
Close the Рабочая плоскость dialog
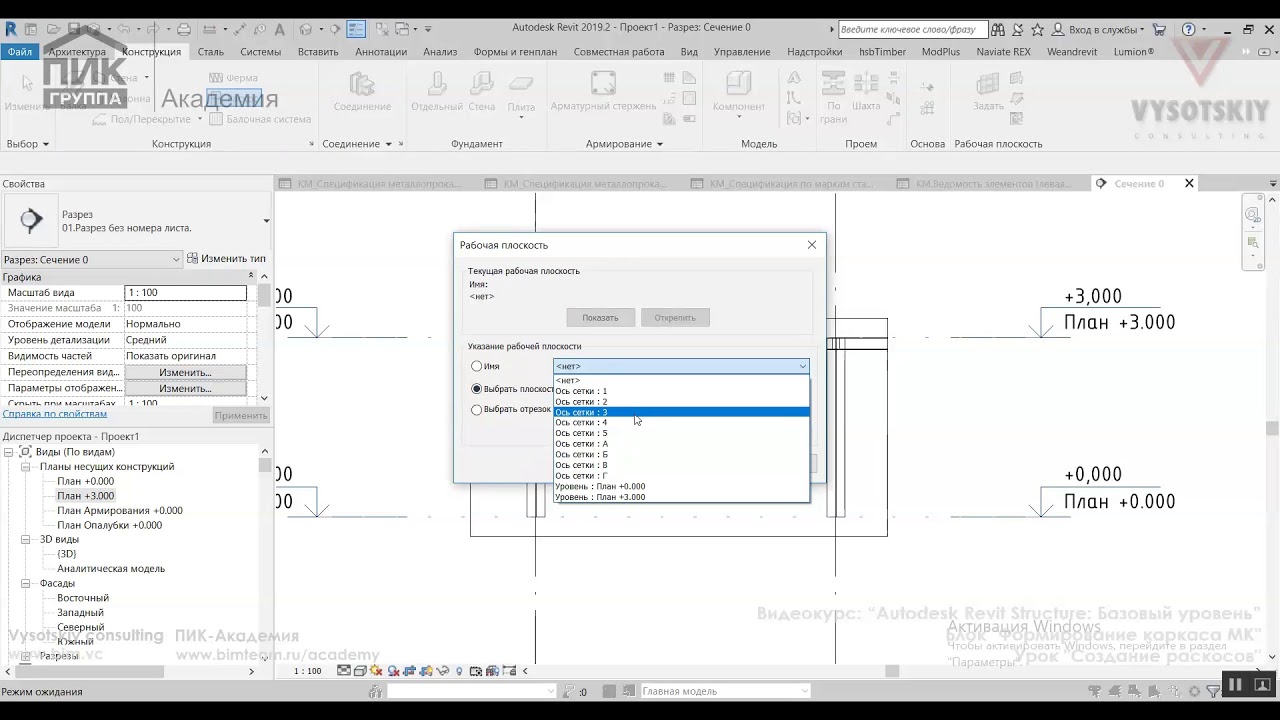coord(812,245)
